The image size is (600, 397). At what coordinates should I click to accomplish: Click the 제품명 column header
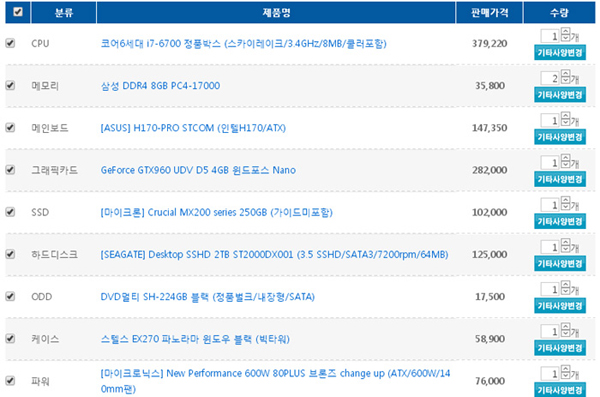click(276, 13)
